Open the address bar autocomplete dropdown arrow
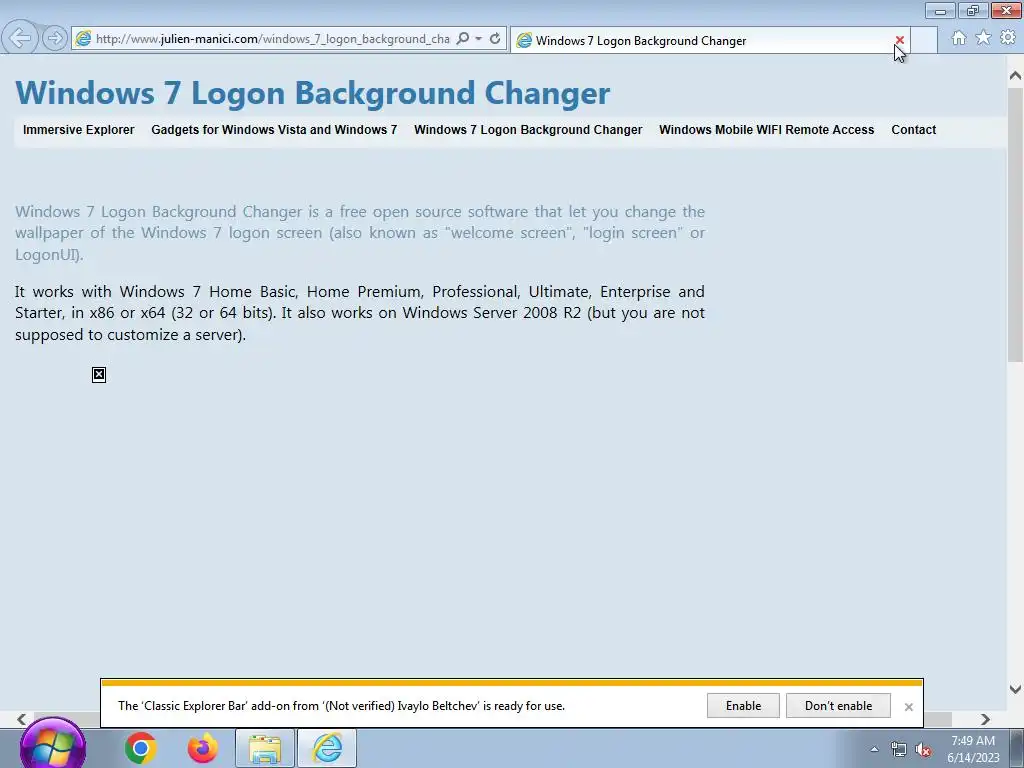 point(479,39)
